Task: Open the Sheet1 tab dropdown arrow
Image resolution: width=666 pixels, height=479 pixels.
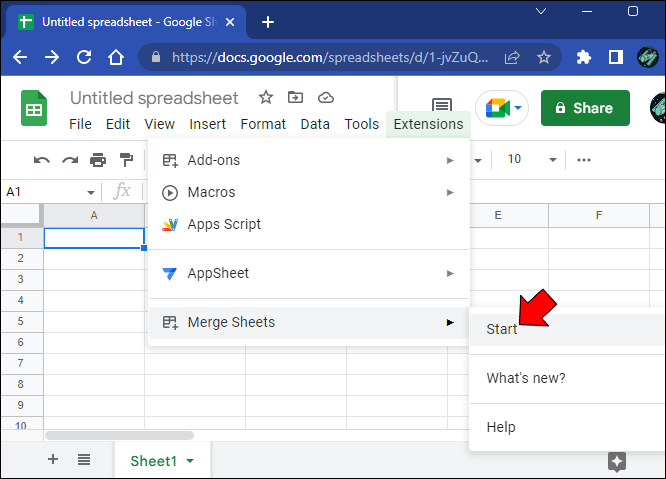Action: tap(190, 461)
